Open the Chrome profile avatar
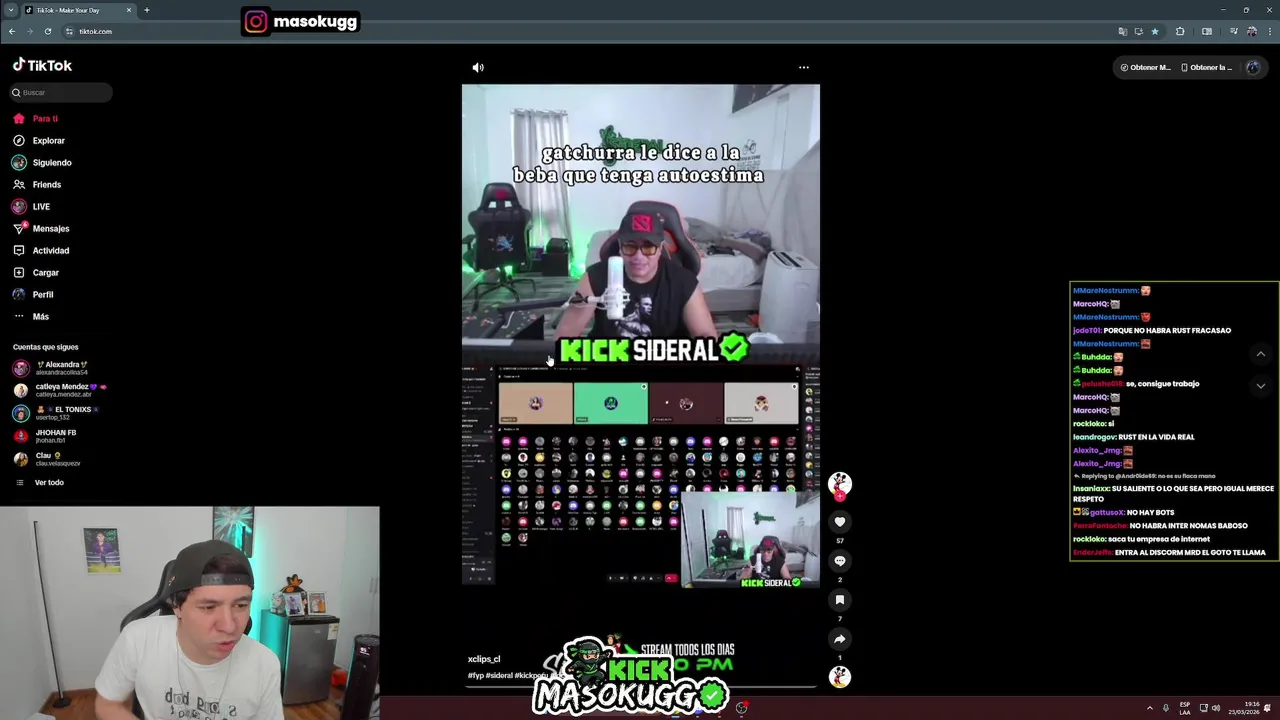 point(1251,31)
